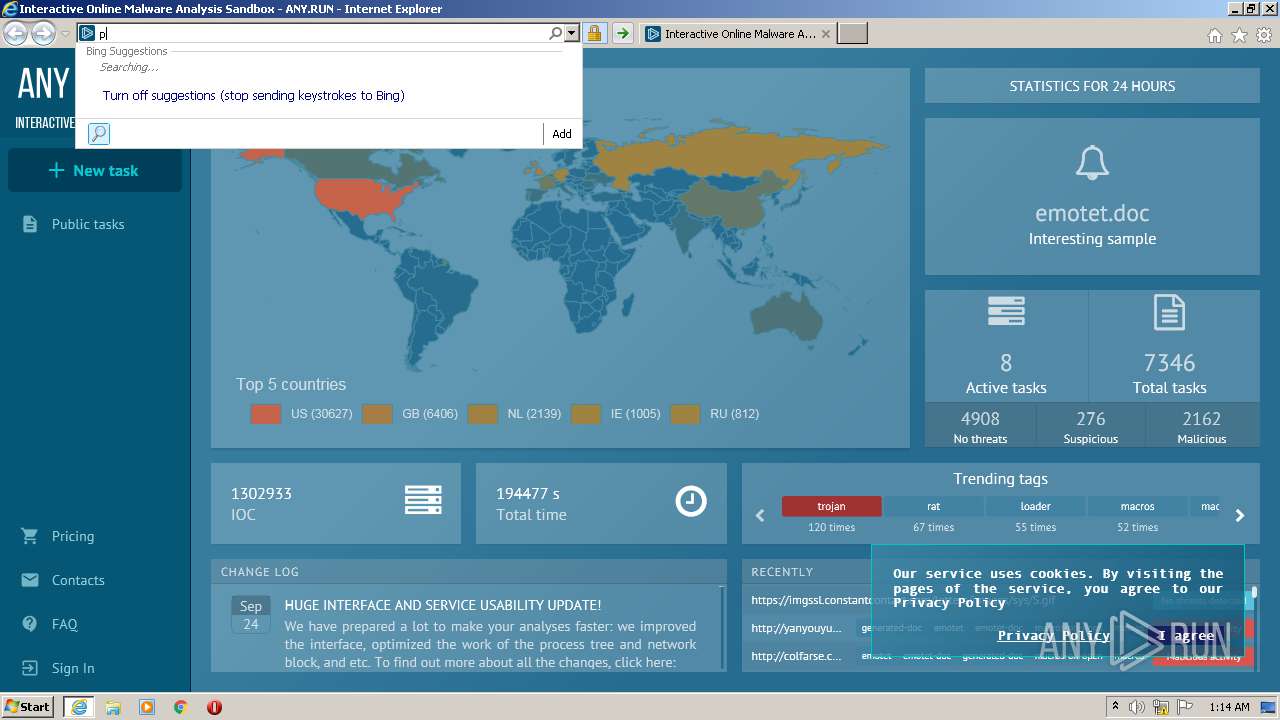This screenshot has height=720, width=1280.
Task: Click the magnifier search icon in address bar
Action: 556,34
